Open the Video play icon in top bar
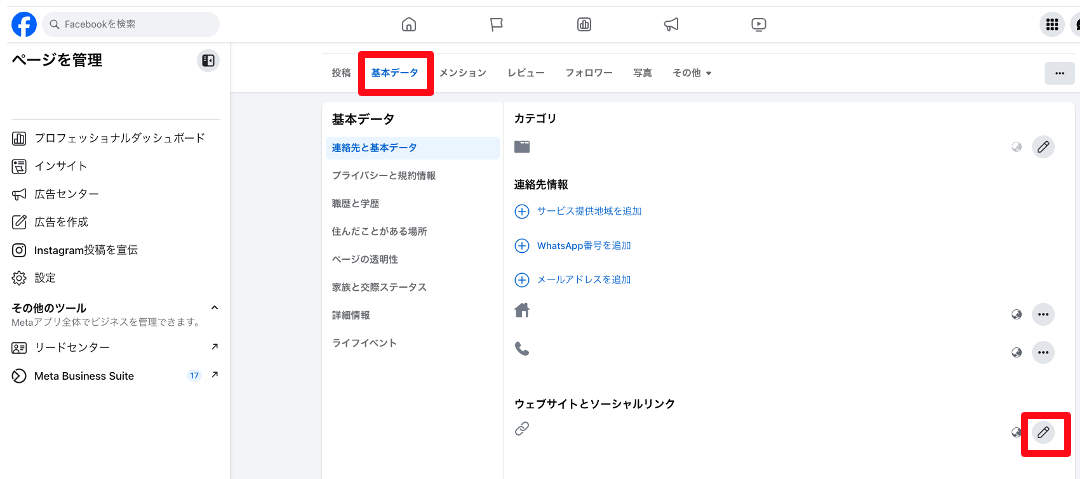 (759, 25)
